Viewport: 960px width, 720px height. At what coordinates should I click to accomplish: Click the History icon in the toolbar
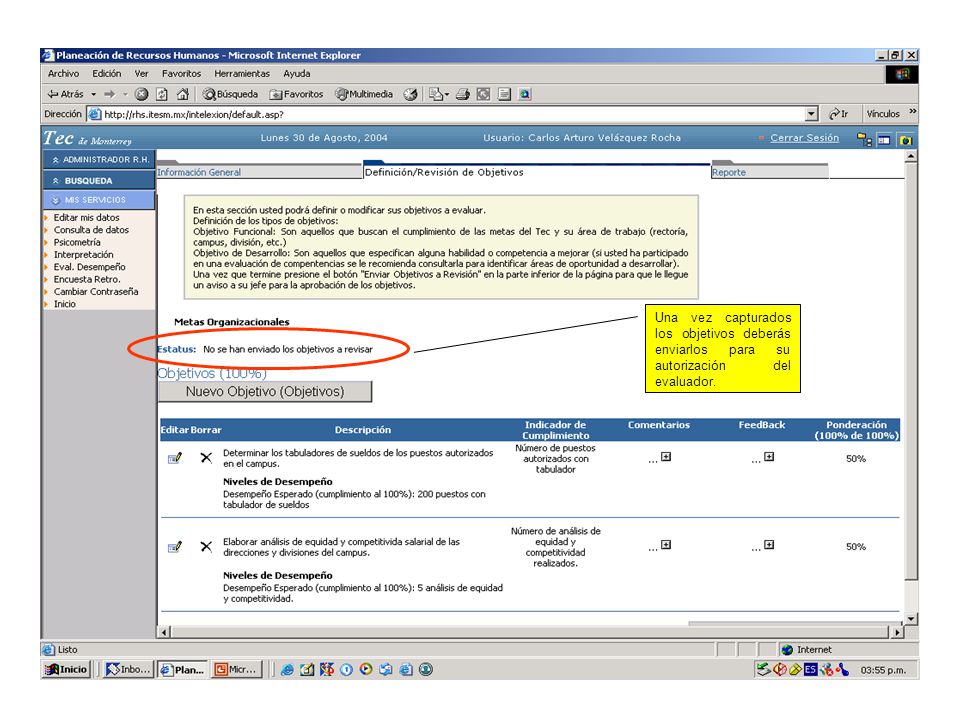[410, 94]
